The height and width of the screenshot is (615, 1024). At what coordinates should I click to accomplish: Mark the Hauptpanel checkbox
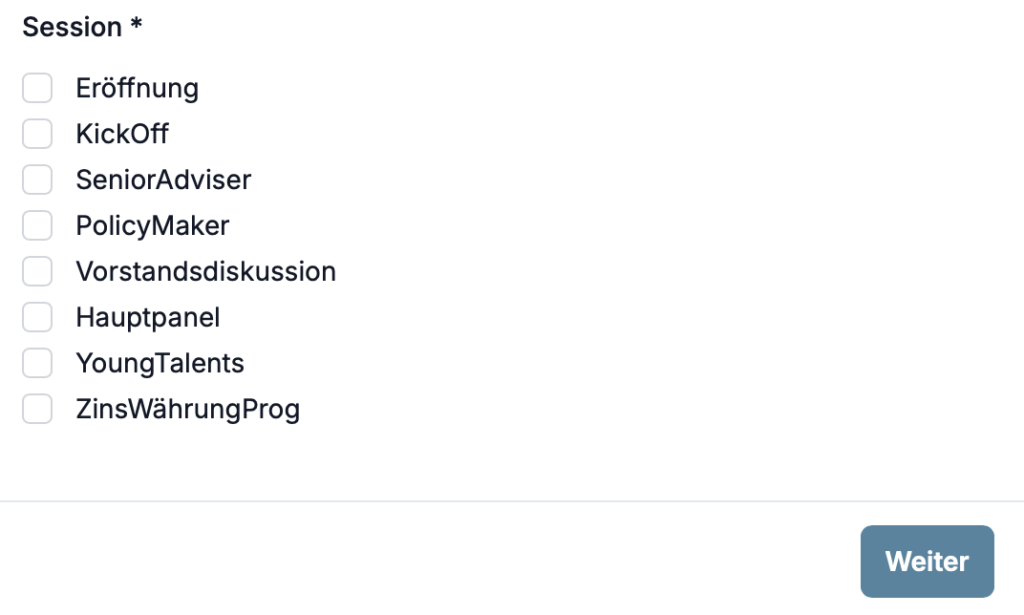(37, 318)
